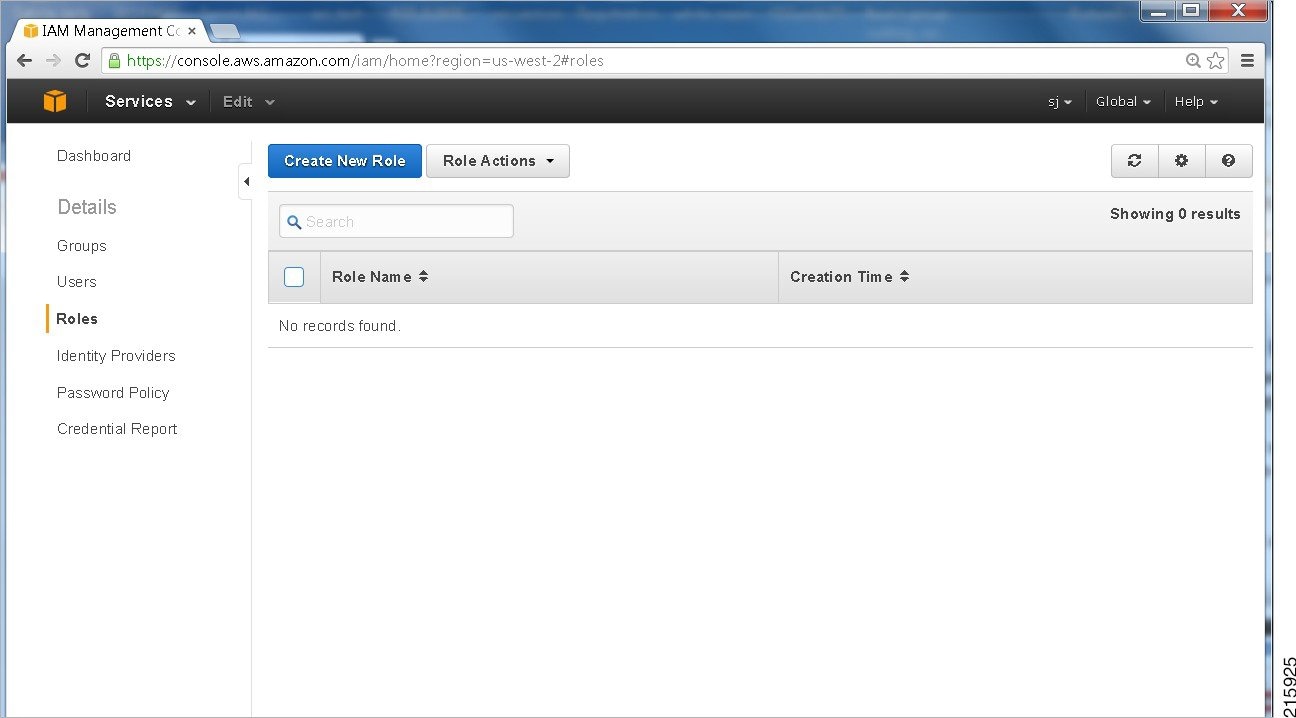Open the Global region dropdown

point(1123,102)
